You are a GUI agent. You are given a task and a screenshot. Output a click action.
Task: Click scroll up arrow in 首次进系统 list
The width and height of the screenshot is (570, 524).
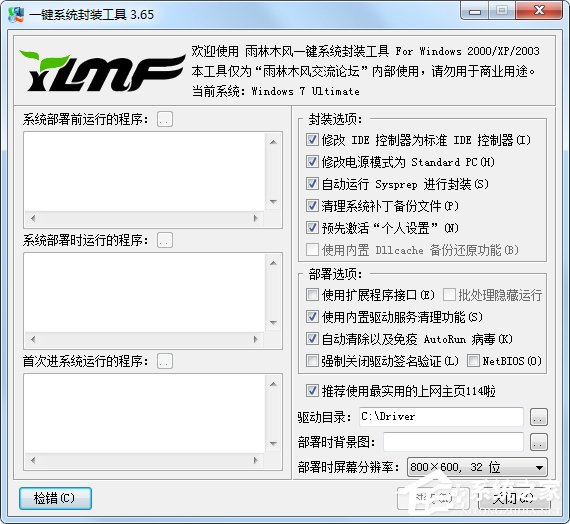[x=273, y=384]
